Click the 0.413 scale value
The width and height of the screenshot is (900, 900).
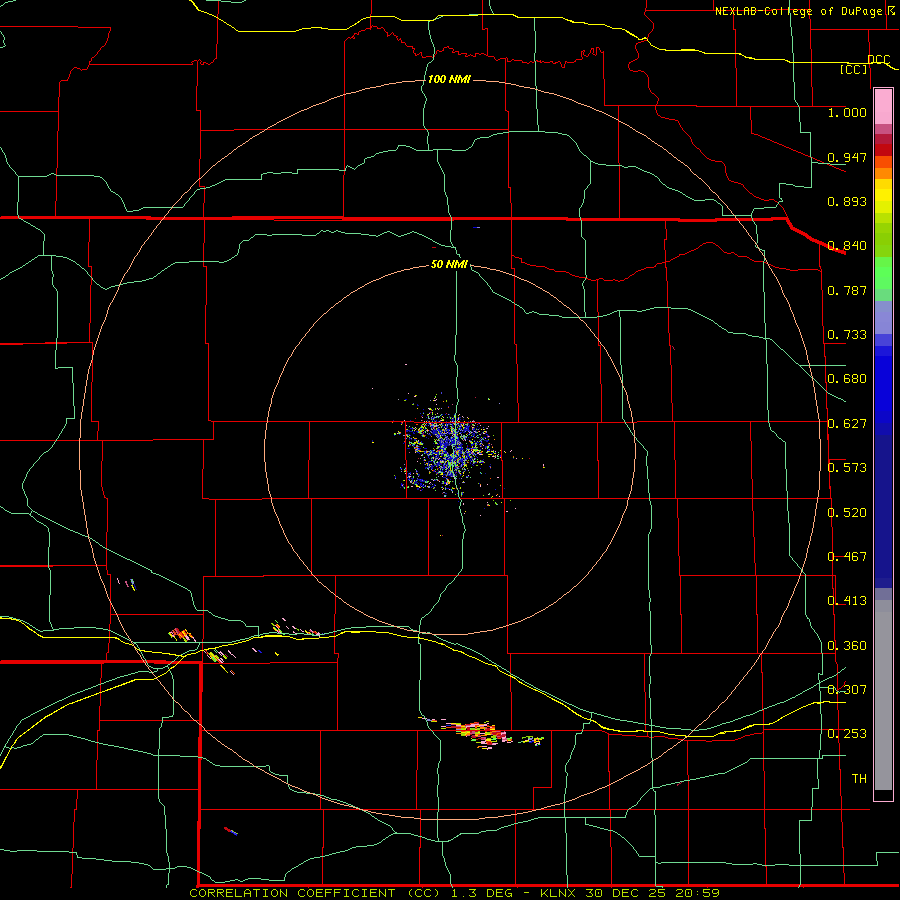847,601
